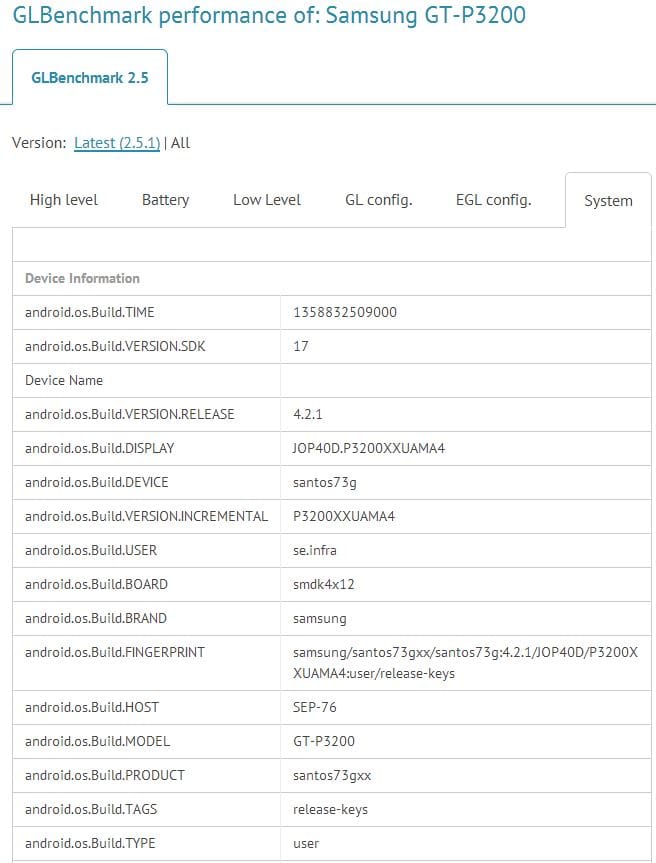Open the GLBenchmark 2.5 tab
Image resolution: width=656 pixels, height=863 pixels.
pyautogui.click(x=90, y=77)
